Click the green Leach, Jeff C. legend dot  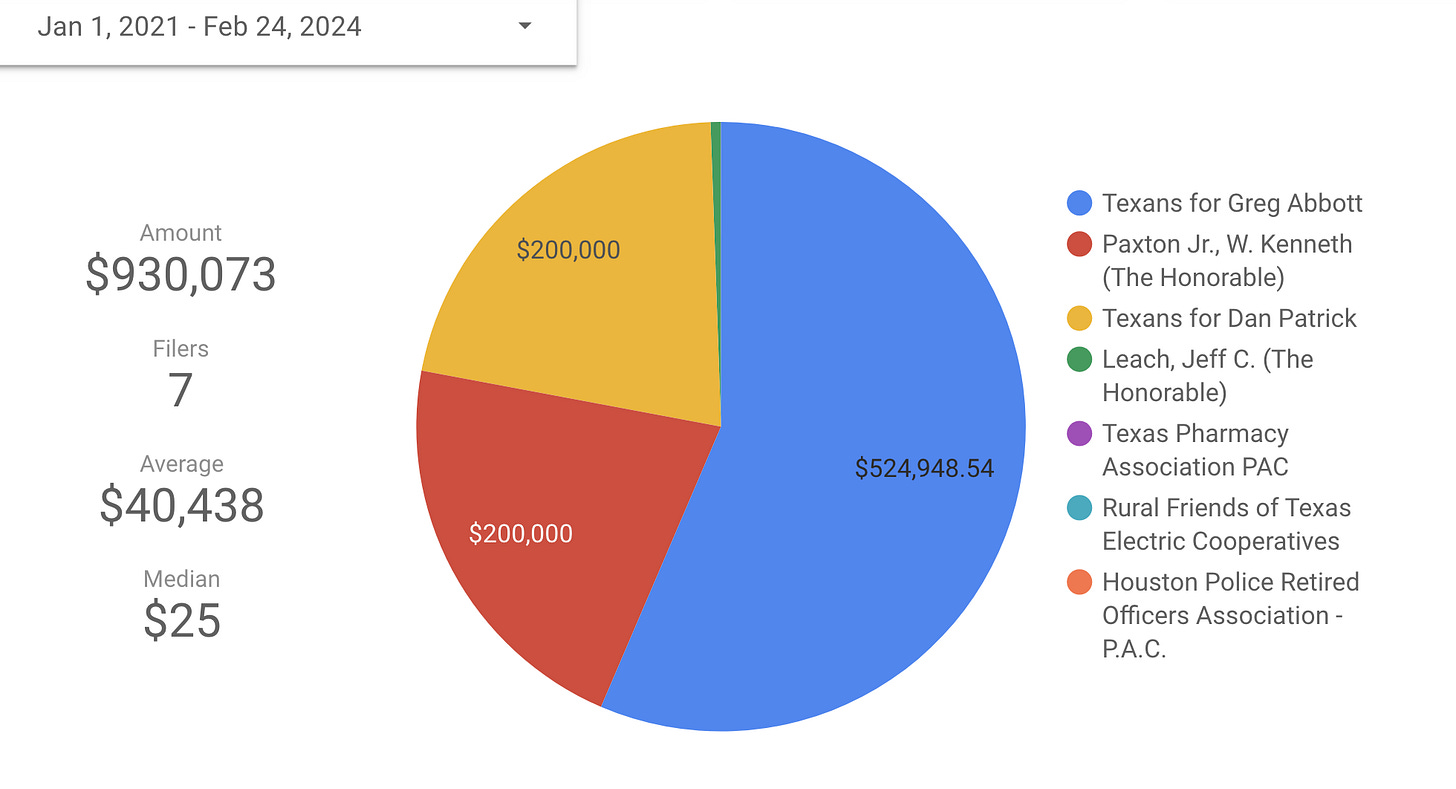click(x=1079, y=359)
